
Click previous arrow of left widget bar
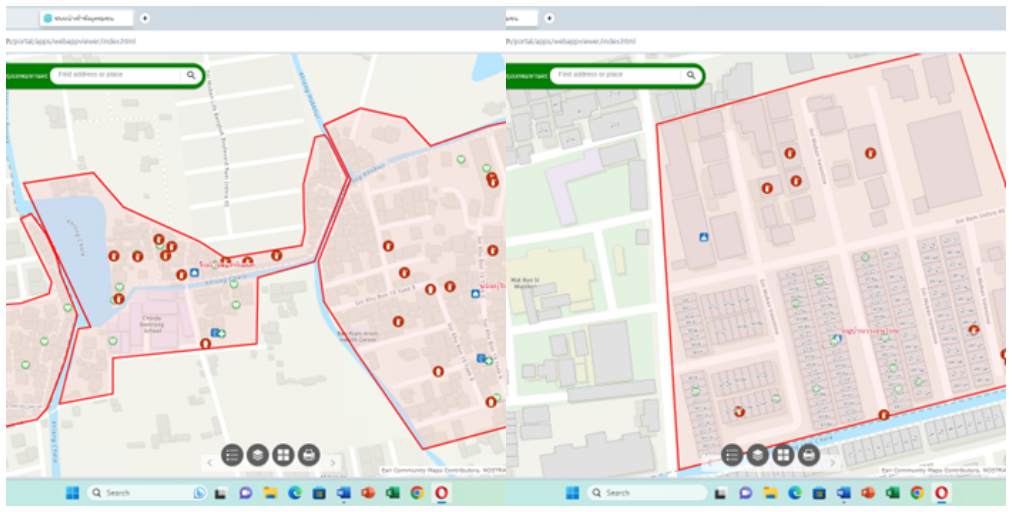[208, 463]
